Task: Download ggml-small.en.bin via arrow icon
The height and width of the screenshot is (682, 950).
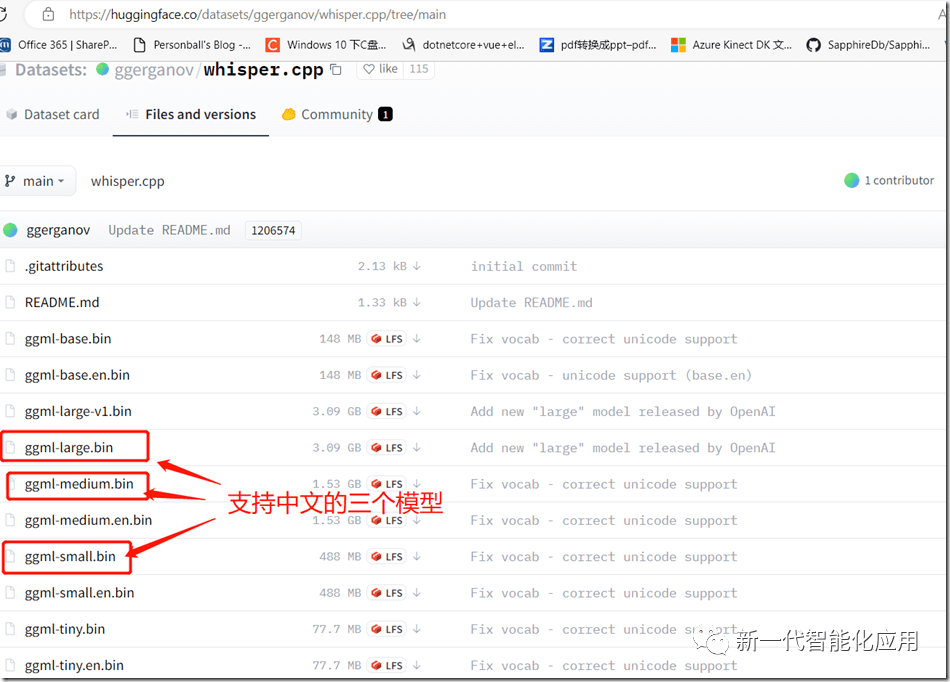Action: pyautogui.click(x=417, y=593)
